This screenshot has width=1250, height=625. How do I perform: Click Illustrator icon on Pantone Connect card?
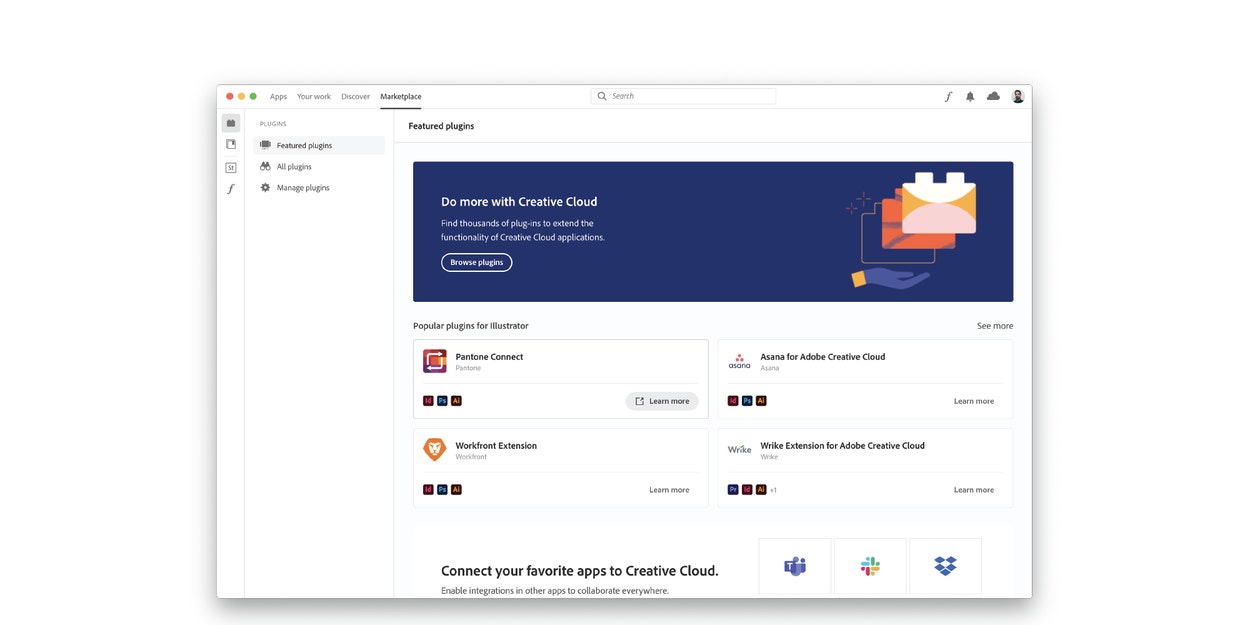point(456,401)
